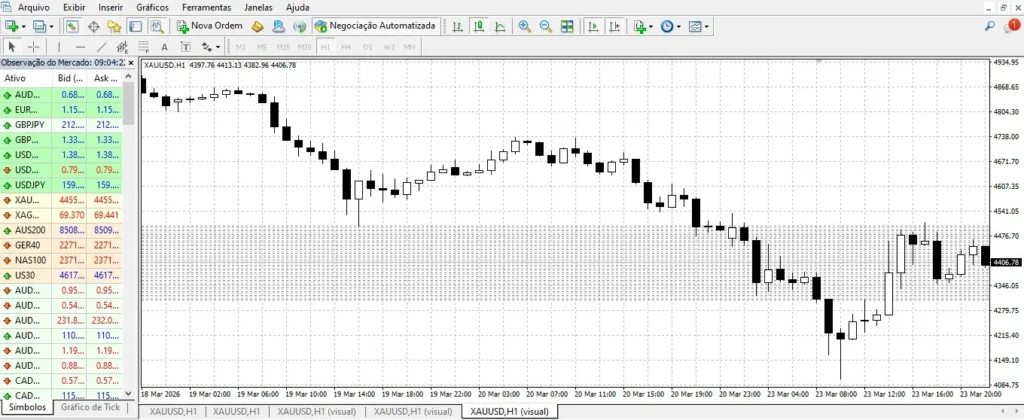Image resolution: width=1024 pixels, height=420 pixels.
Task: Expand the Profiles dropdown arrow
Action: point(52,27)
